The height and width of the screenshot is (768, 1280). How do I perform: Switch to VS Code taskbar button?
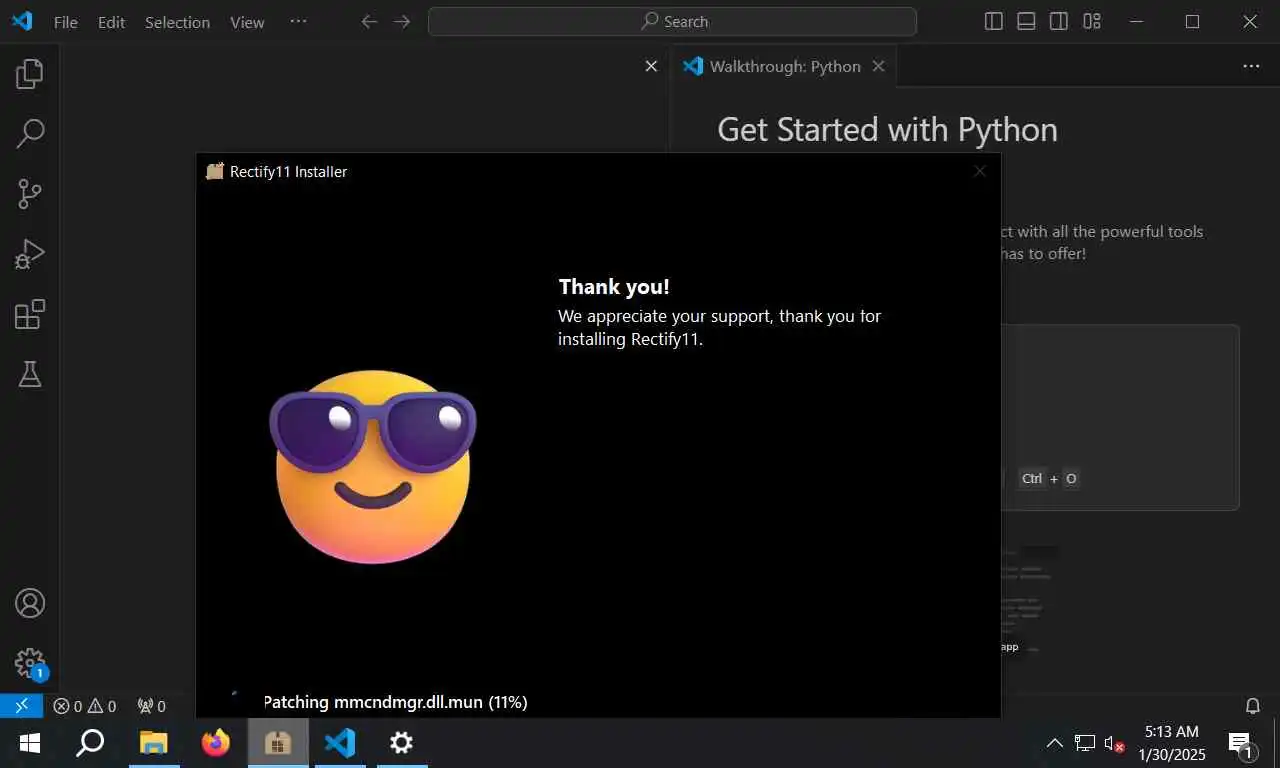tap(340, 743)
